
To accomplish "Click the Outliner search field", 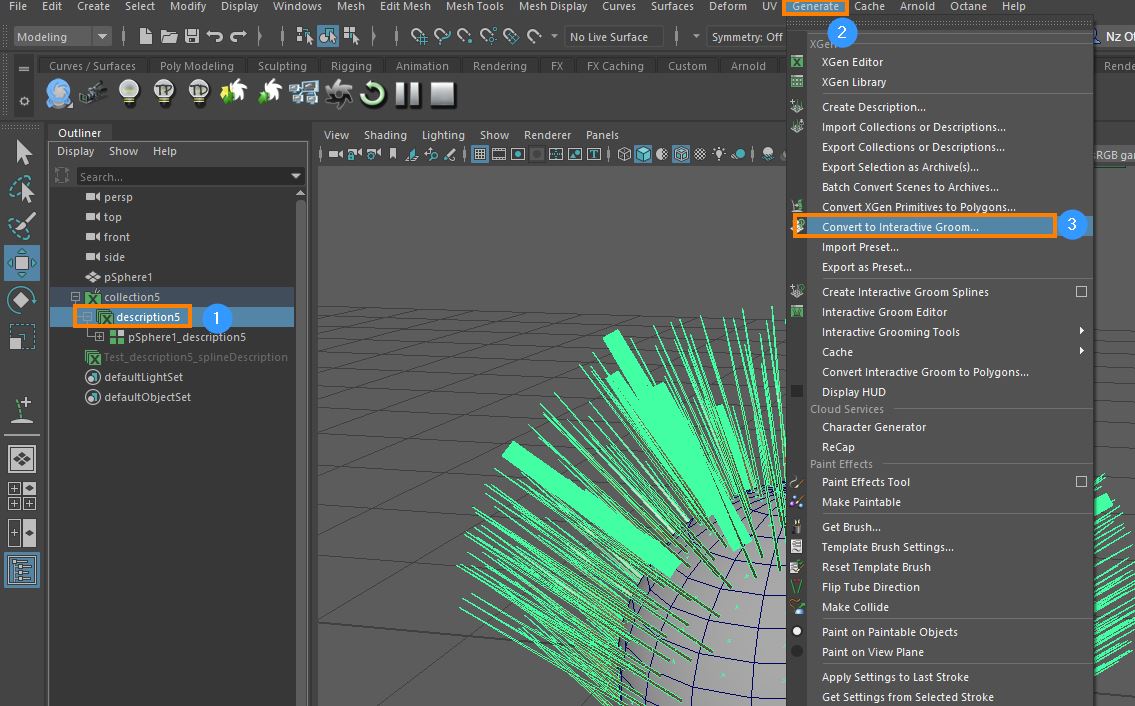I will point(180,177).
